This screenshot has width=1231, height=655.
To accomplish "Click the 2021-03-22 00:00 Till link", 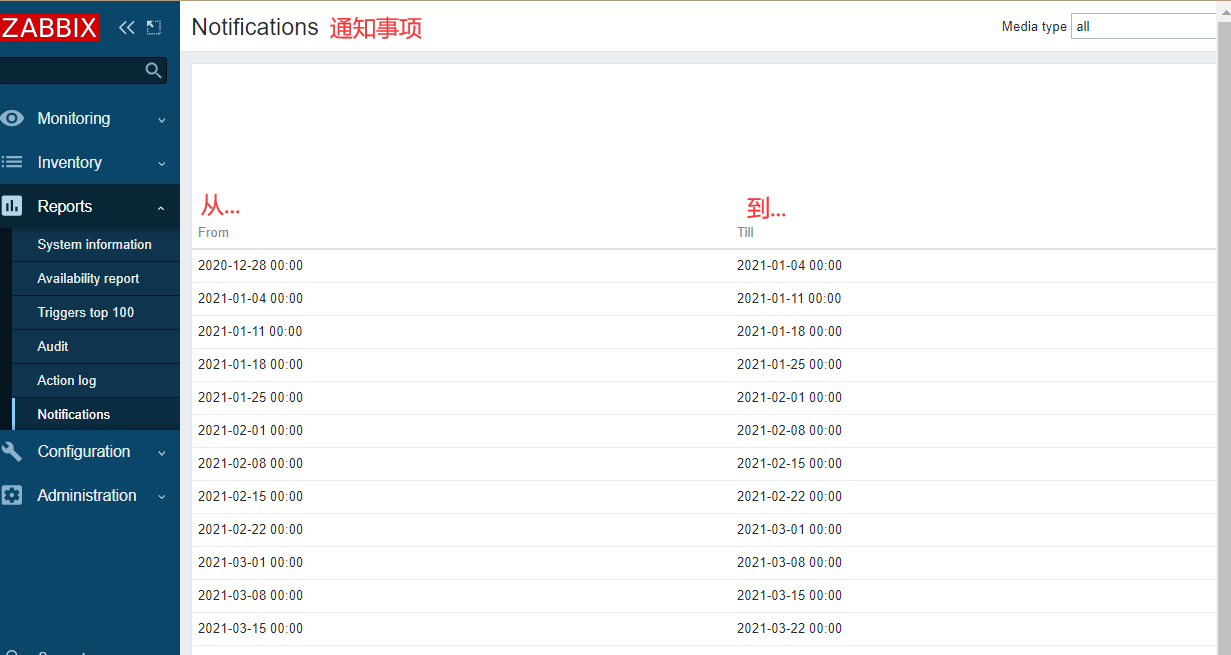I will 789,628.
